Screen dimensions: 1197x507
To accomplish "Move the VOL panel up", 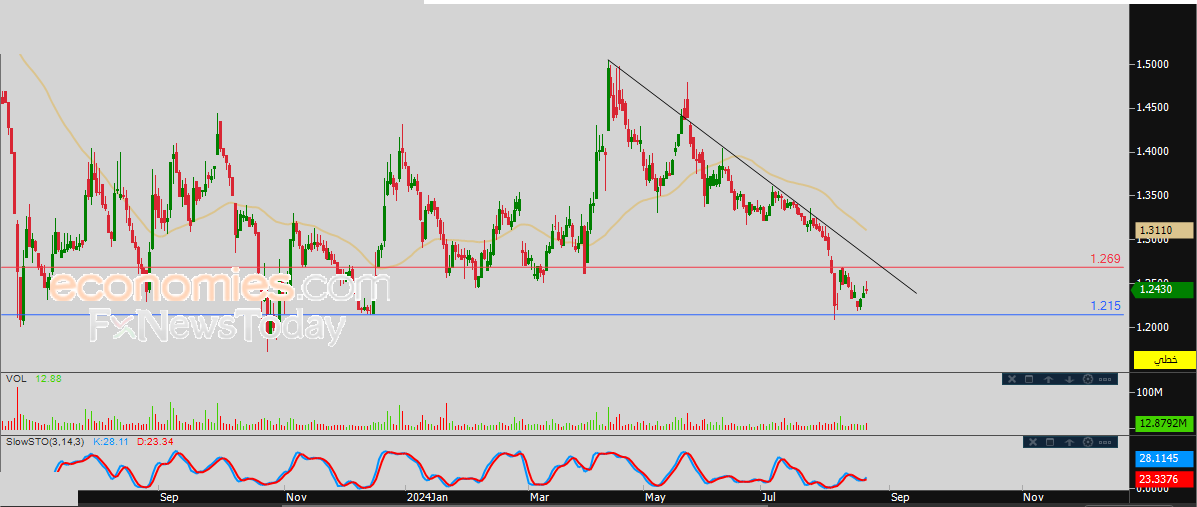I will click(1048, 379).
